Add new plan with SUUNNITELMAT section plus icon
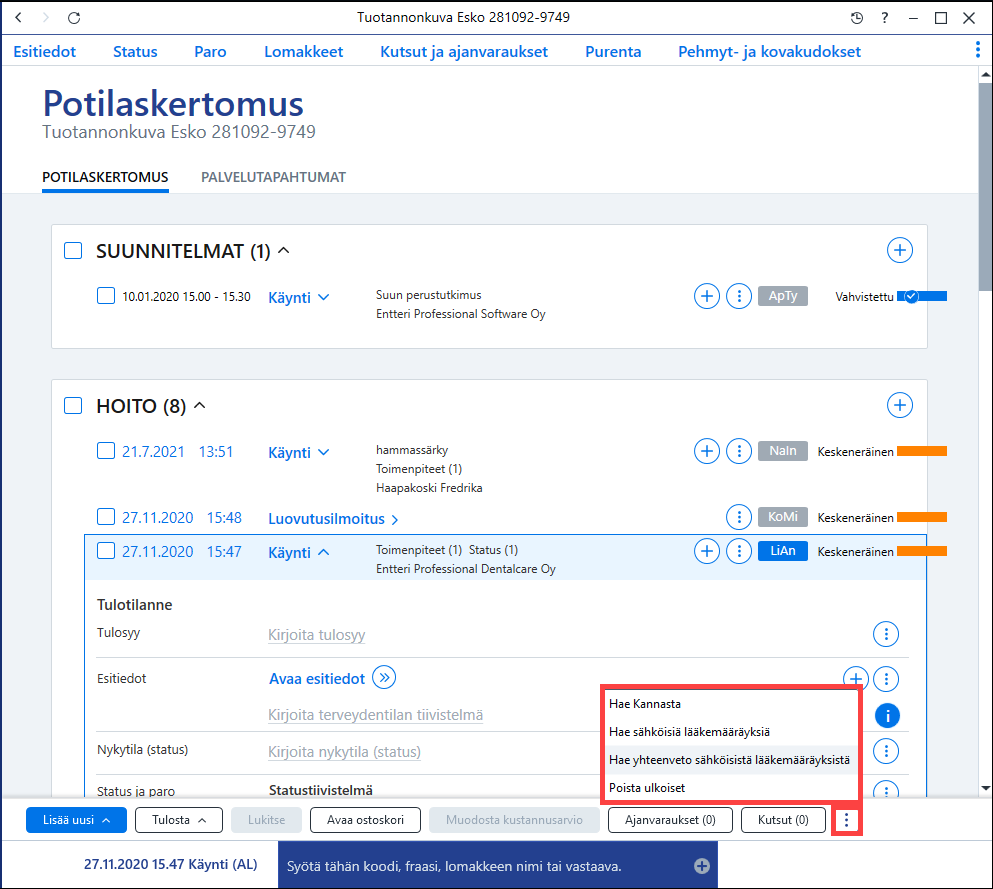This screenshot has height=889, width=993. (x=899, y=250)
